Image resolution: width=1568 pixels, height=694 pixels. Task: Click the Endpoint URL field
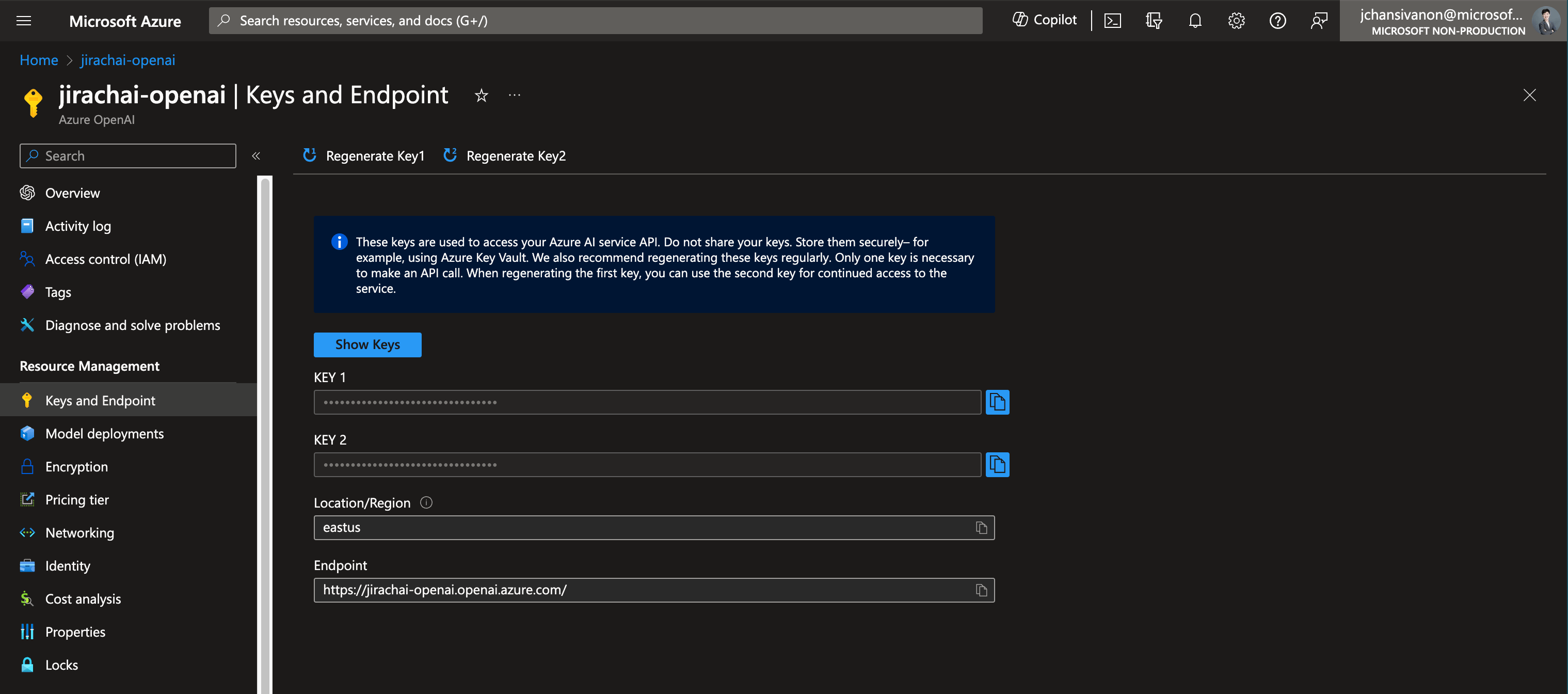tap(654, 590)
